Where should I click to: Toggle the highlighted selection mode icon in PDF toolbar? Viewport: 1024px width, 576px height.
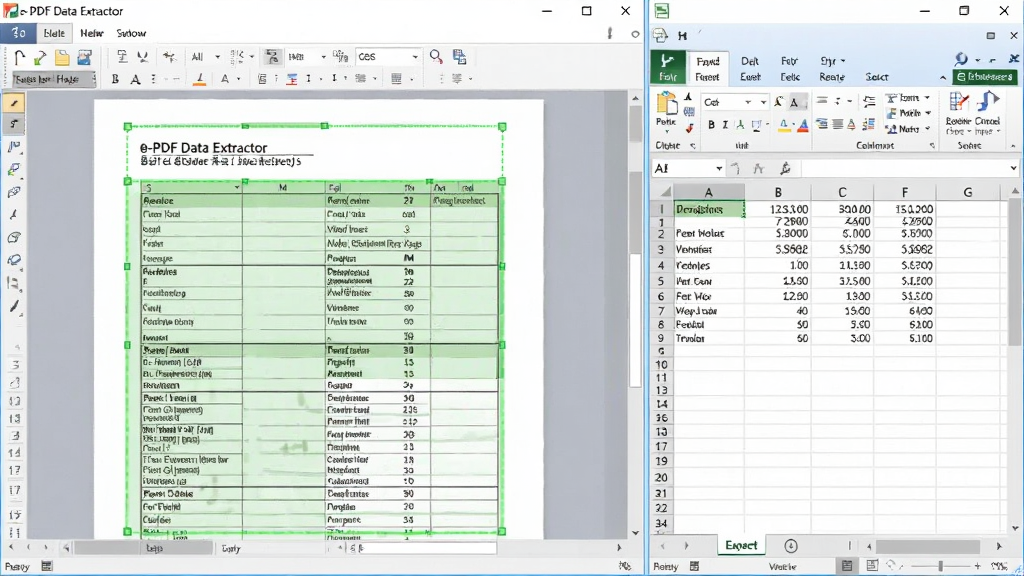[272, 57]
